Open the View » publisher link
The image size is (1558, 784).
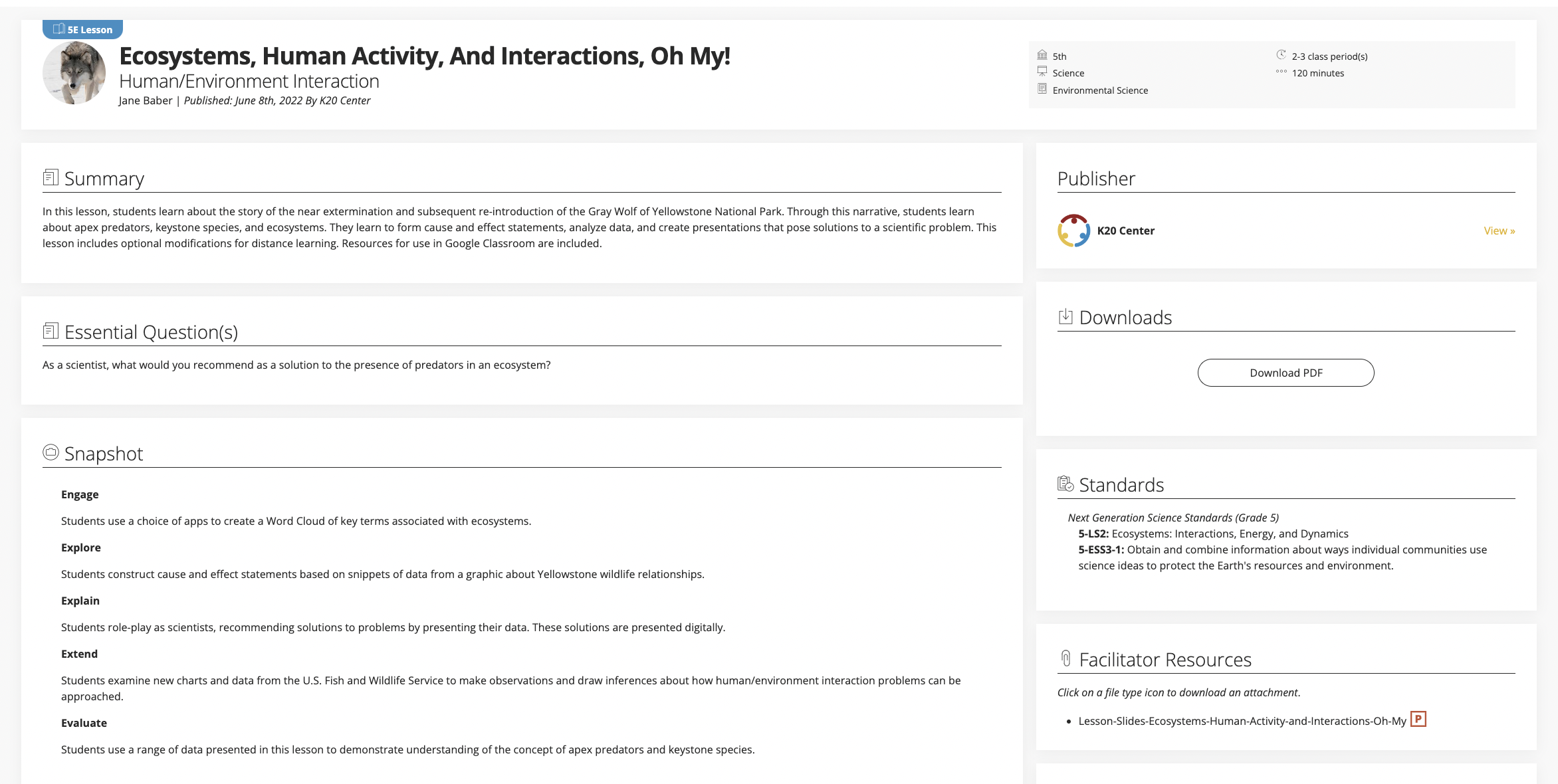click(1499, 230)
